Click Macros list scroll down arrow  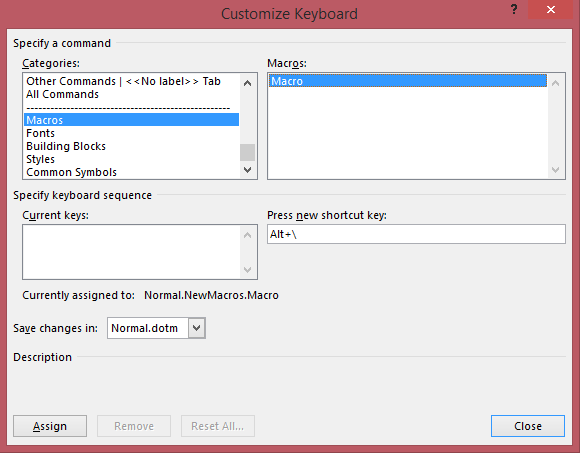pos(555,170)
